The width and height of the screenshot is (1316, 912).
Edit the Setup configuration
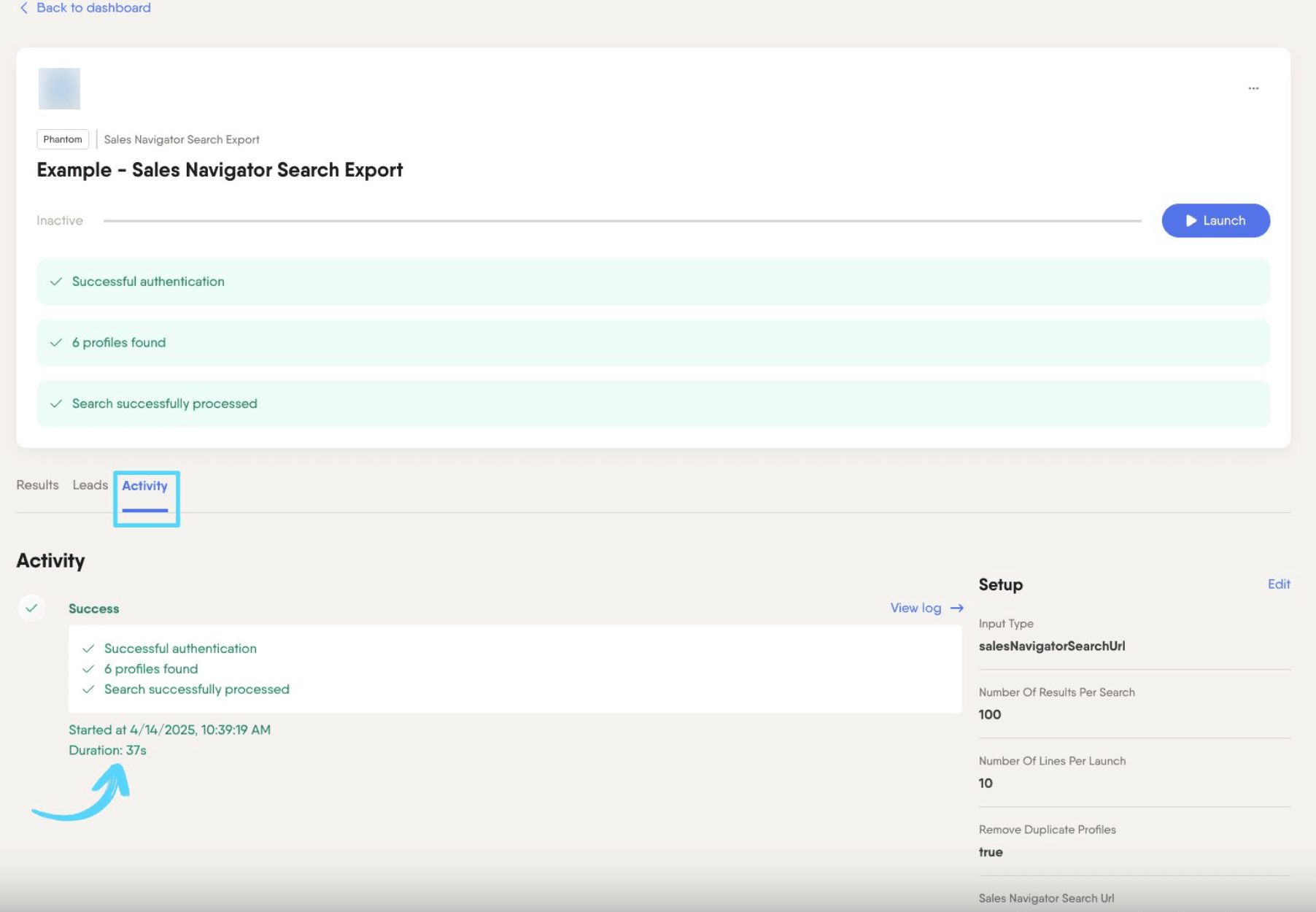1279,584
